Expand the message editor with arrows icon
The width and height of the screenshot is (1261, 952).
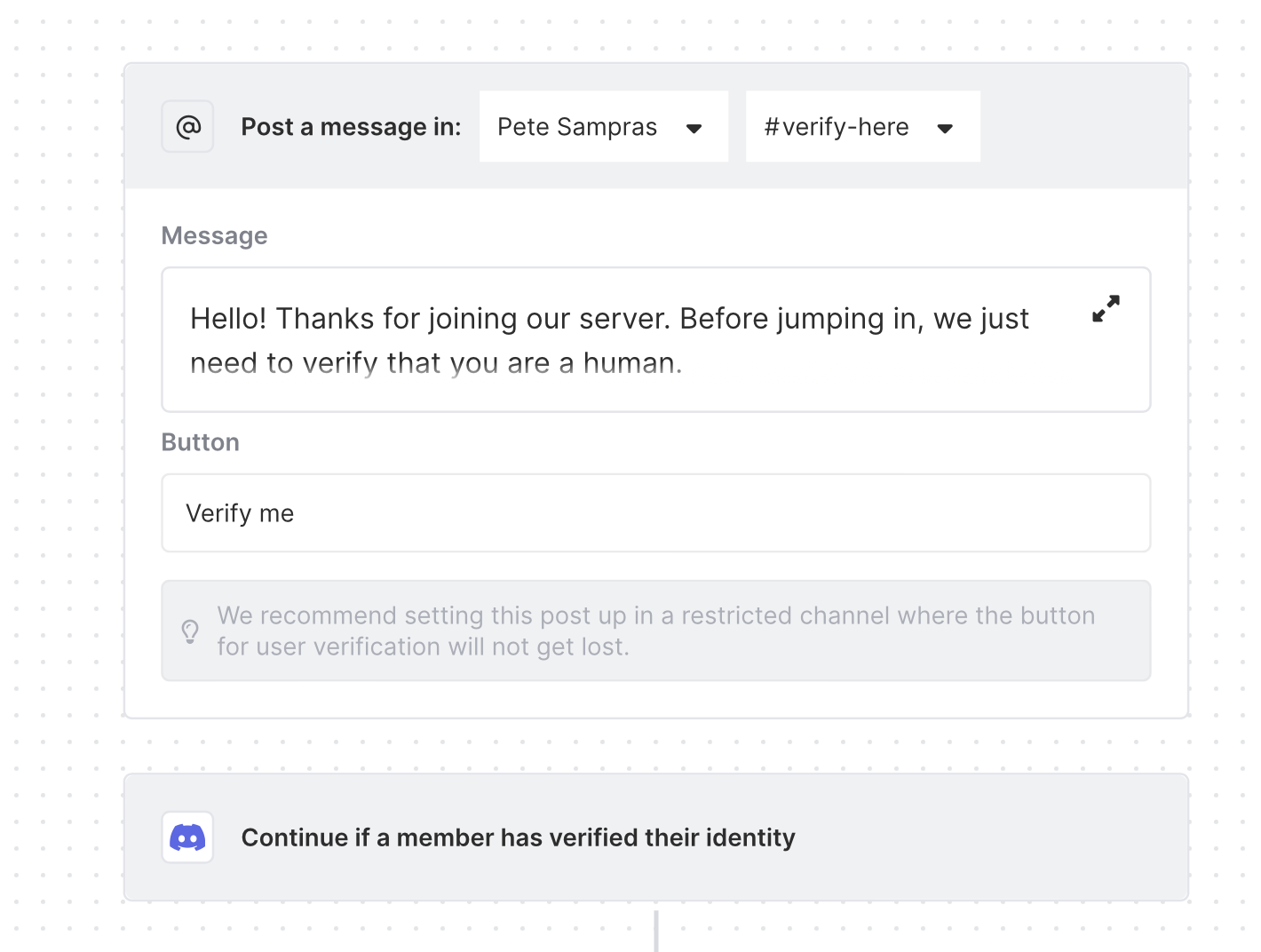coord(1106,309)
